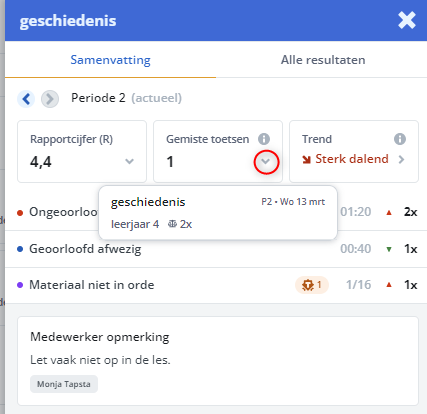Click the weight icon in geschiedenis popup
Viewport: 427px width, 414px height.
[172, 224]
